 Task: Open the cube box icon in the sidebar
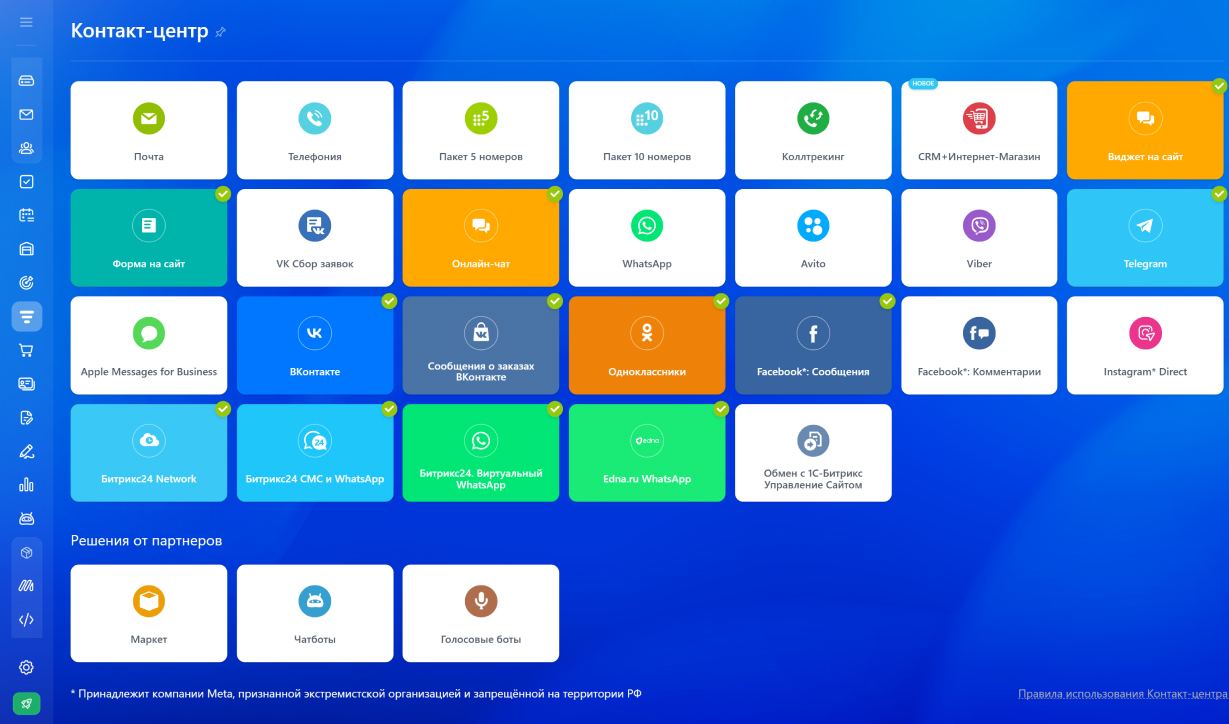(26, 552)
